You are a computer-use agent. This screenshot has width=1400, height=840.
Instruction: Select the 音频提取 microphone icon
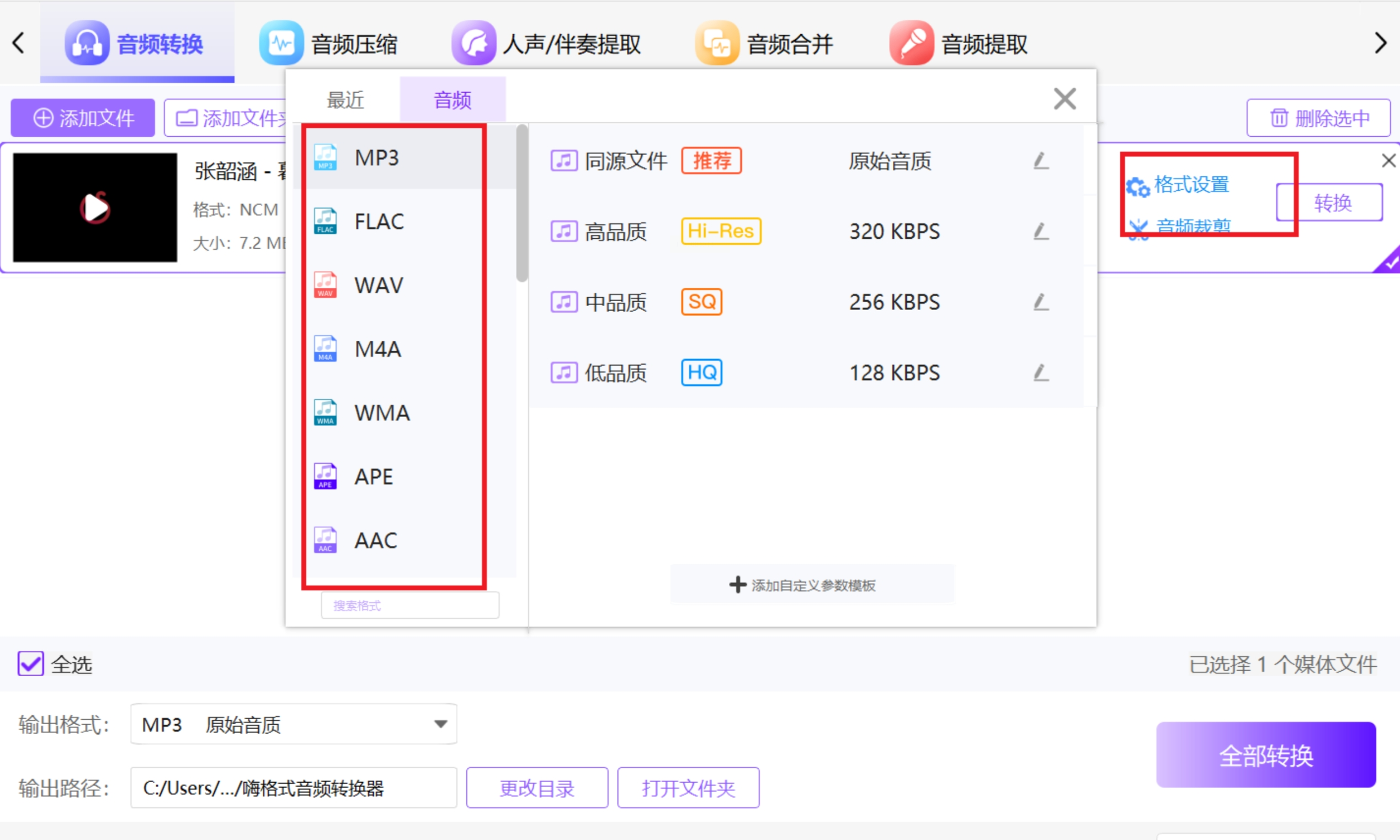tap(911, 43)
